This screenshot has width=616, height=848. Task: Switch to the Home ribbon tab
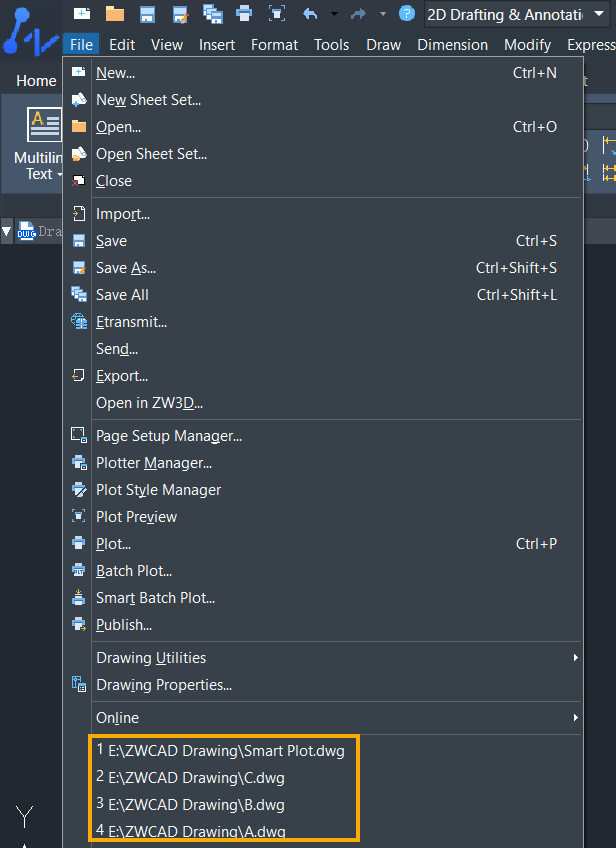point(36,81)
